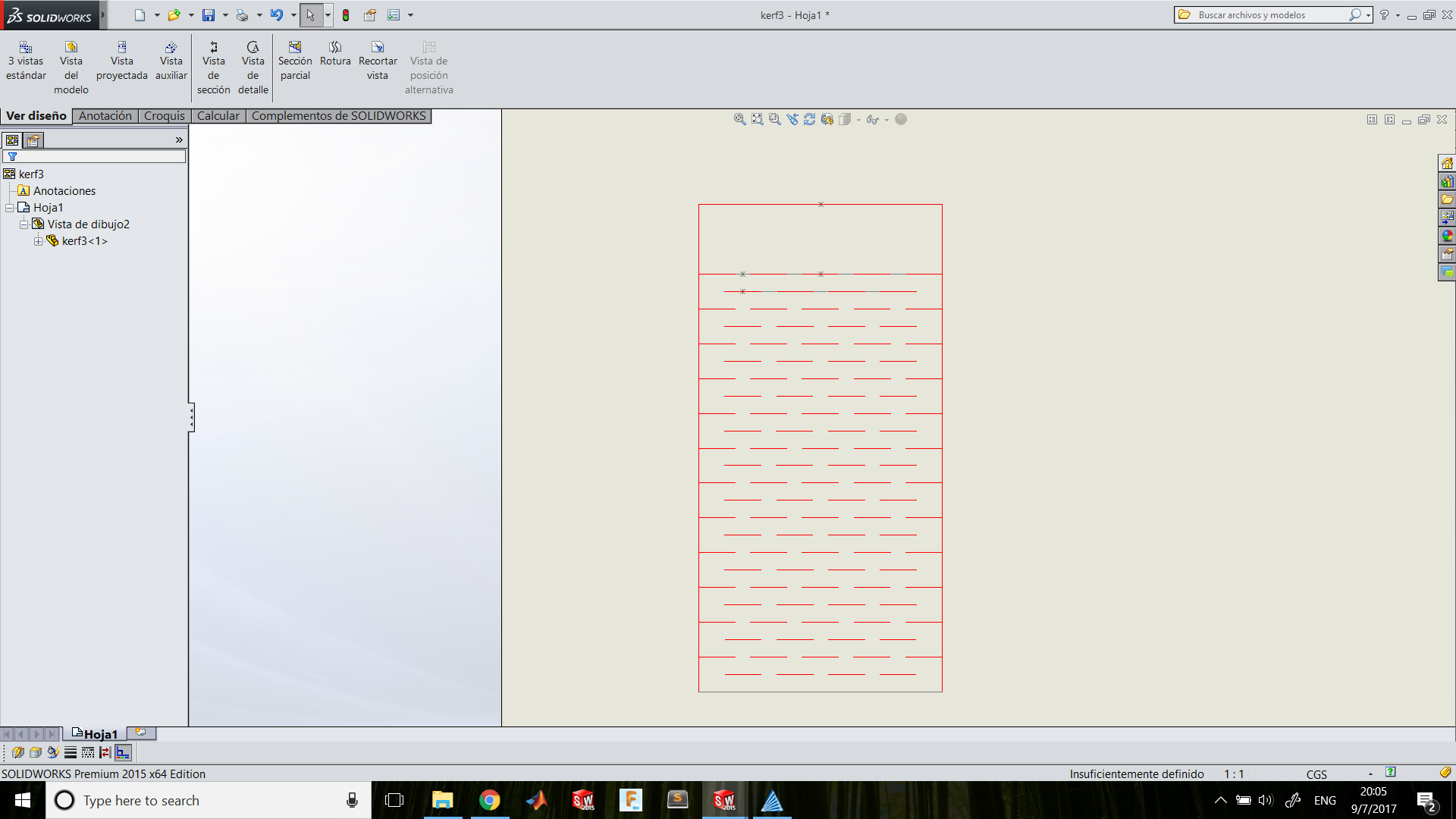Collapse the Vista de dibujo2 node

24,224
